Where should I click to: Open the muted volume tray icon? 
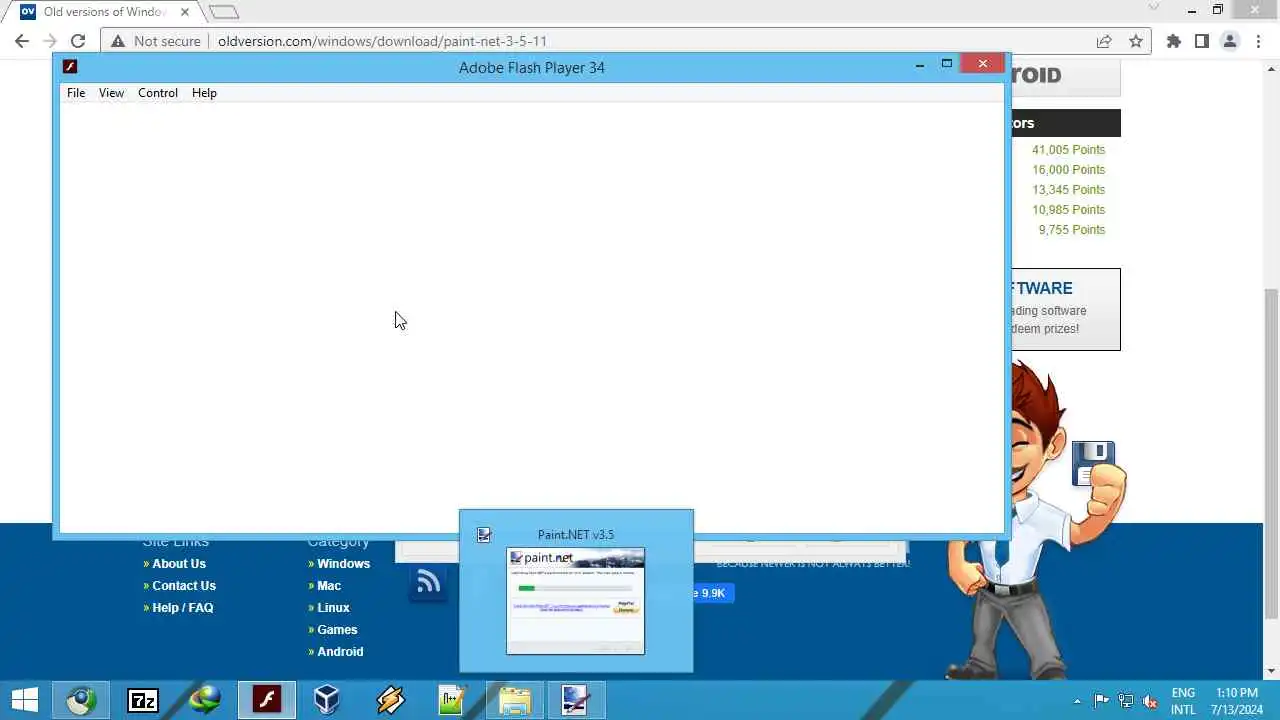pos(1150,701)
